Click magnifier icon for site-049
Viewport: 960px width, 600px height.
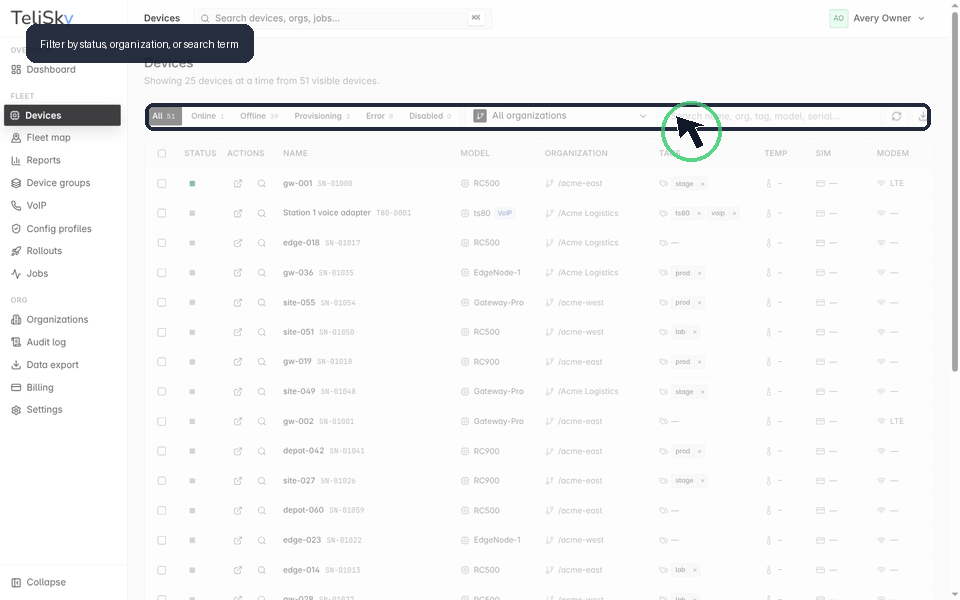click(261, 392)
